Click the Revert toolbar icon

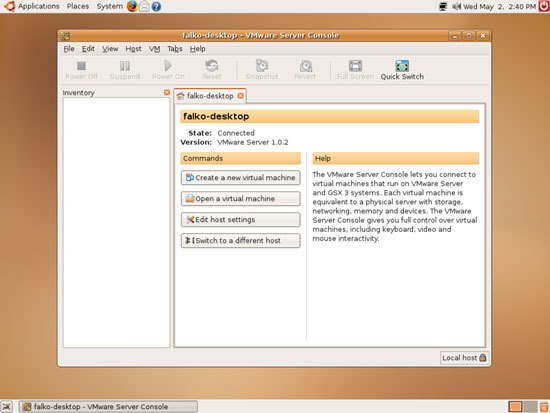click(306, 66)
